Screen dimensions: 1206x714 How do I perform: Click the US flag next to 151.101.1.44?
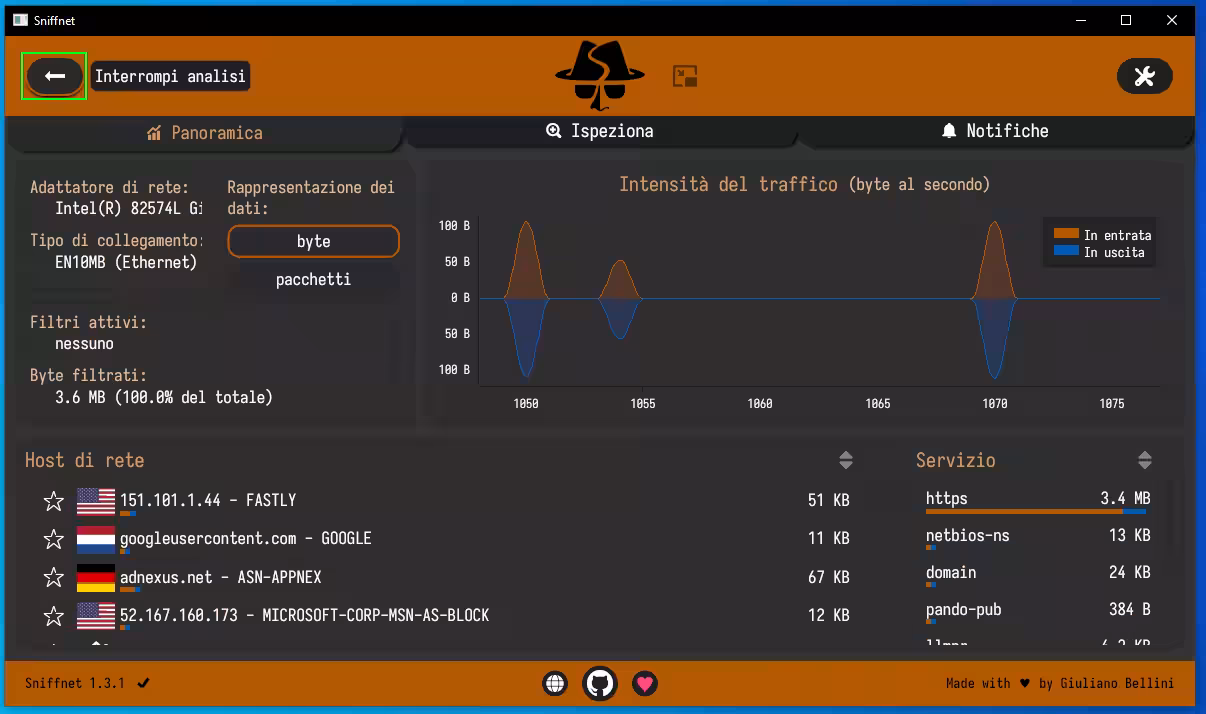pyautogui.click(x=95, y=500)
